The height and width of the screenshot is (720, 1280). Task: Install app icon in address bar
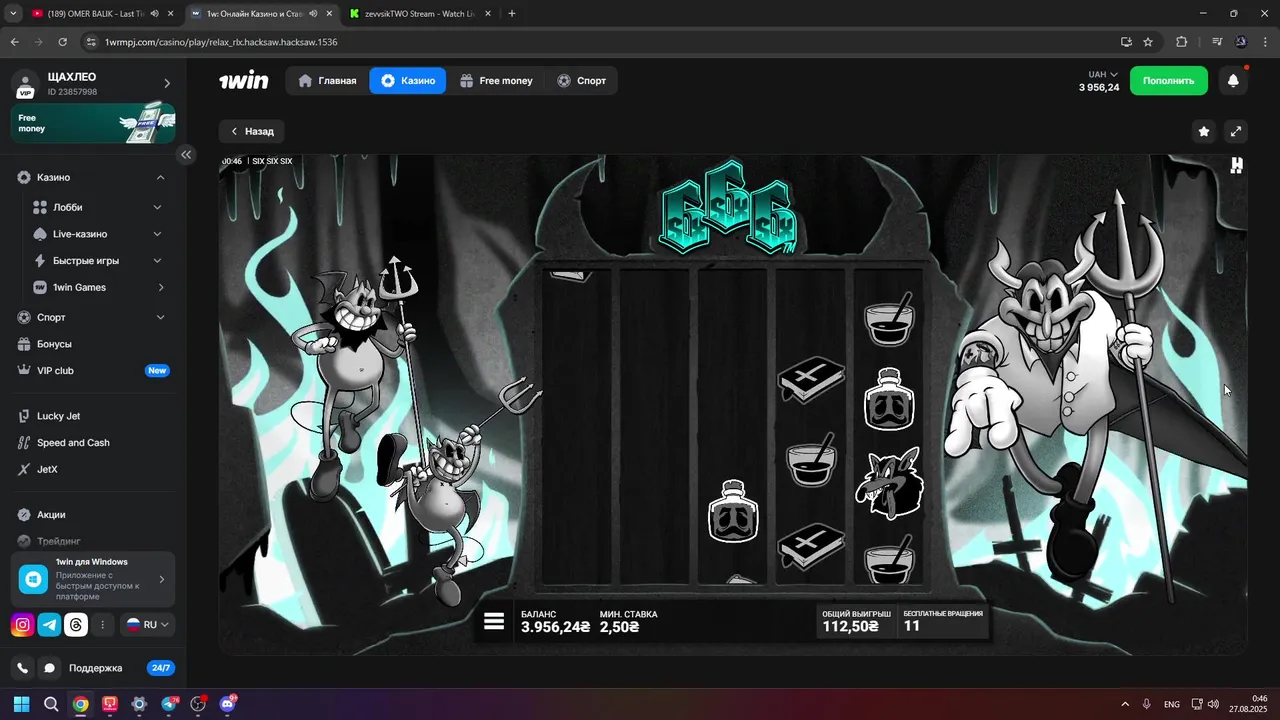point(1126,42)
